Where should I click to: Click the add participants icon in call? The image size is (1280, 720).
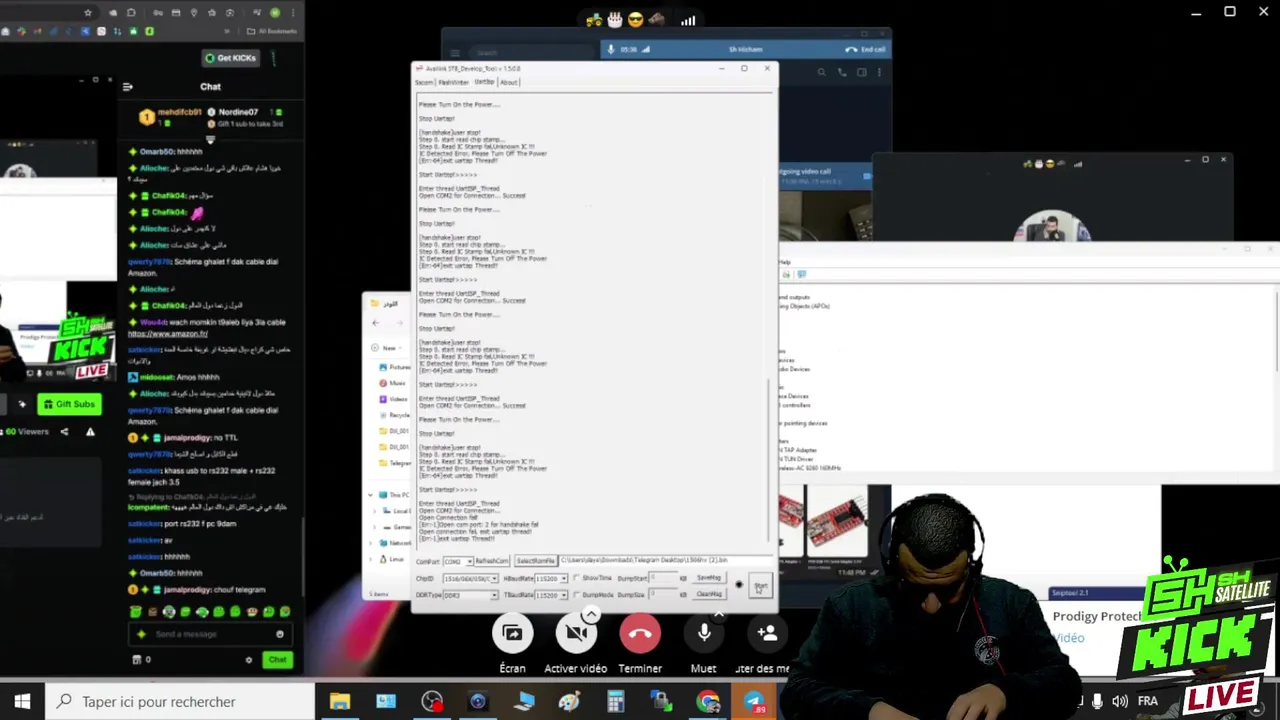pos(768,633)
